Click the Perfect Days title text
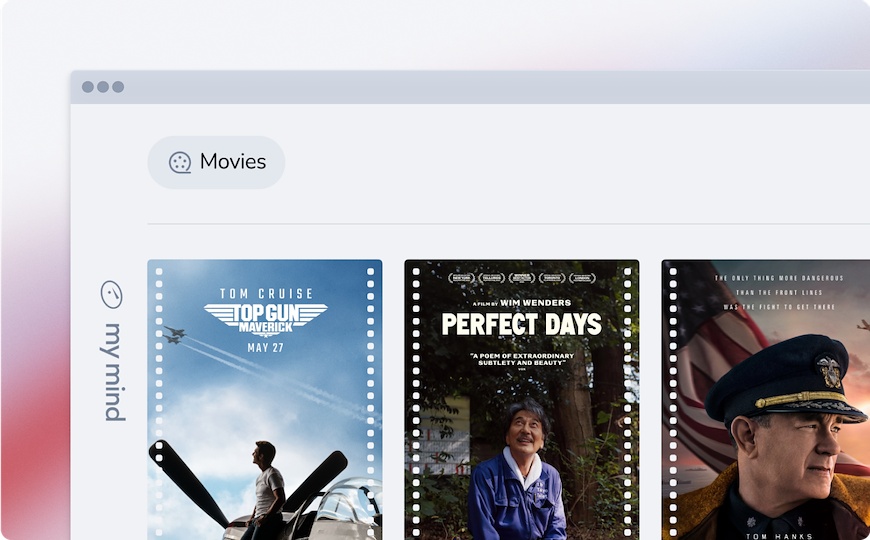The image size is (870, 540). point(521,324)
